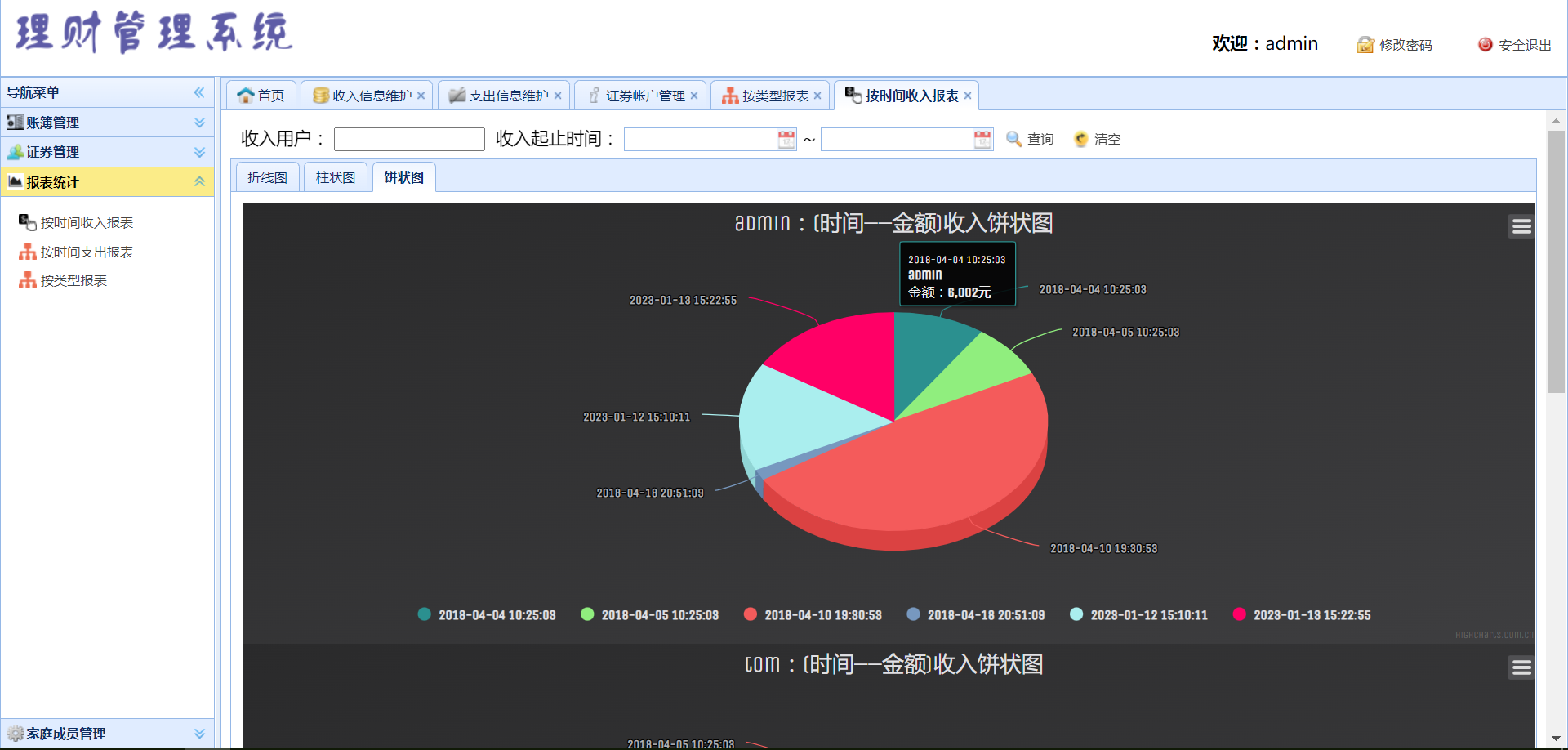Toggle legend item 2018-04-10 19:30:53

(813, 614)
